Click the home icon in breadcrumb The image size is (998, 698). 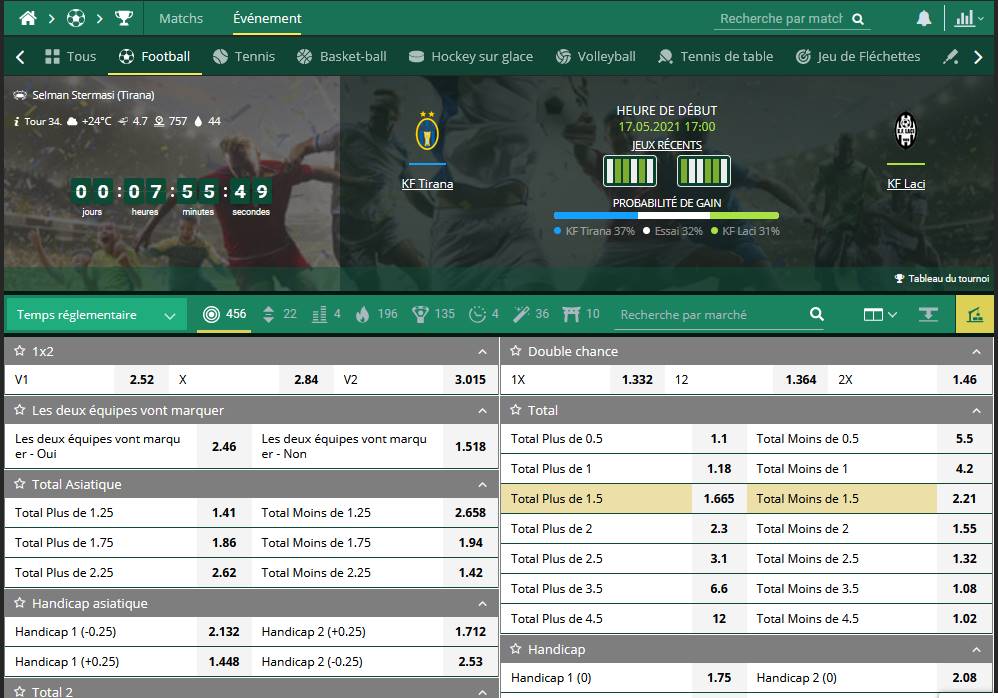coord(28,18)
